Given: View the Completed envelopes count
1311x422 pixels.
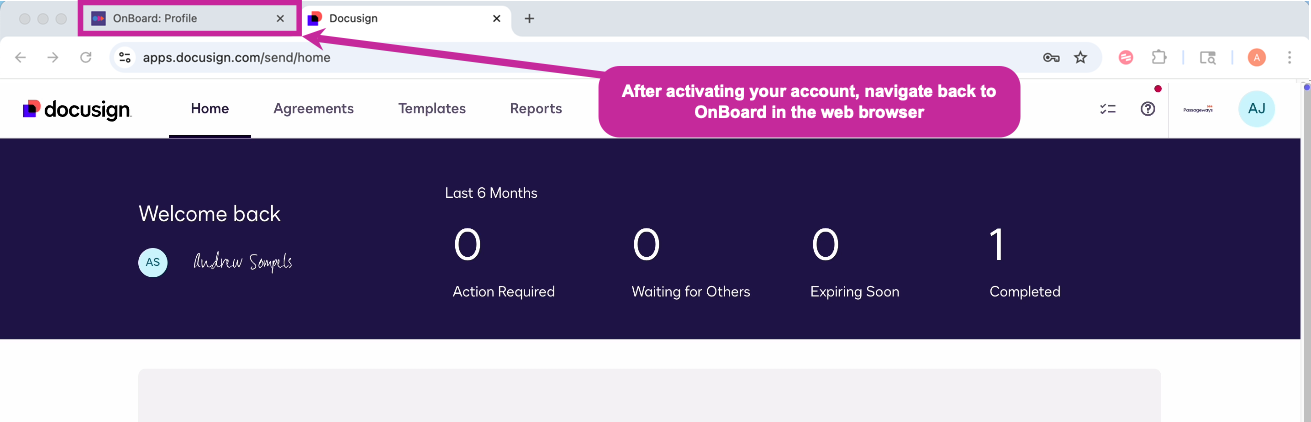Looking at the screenshot, I should point(1024,263).
